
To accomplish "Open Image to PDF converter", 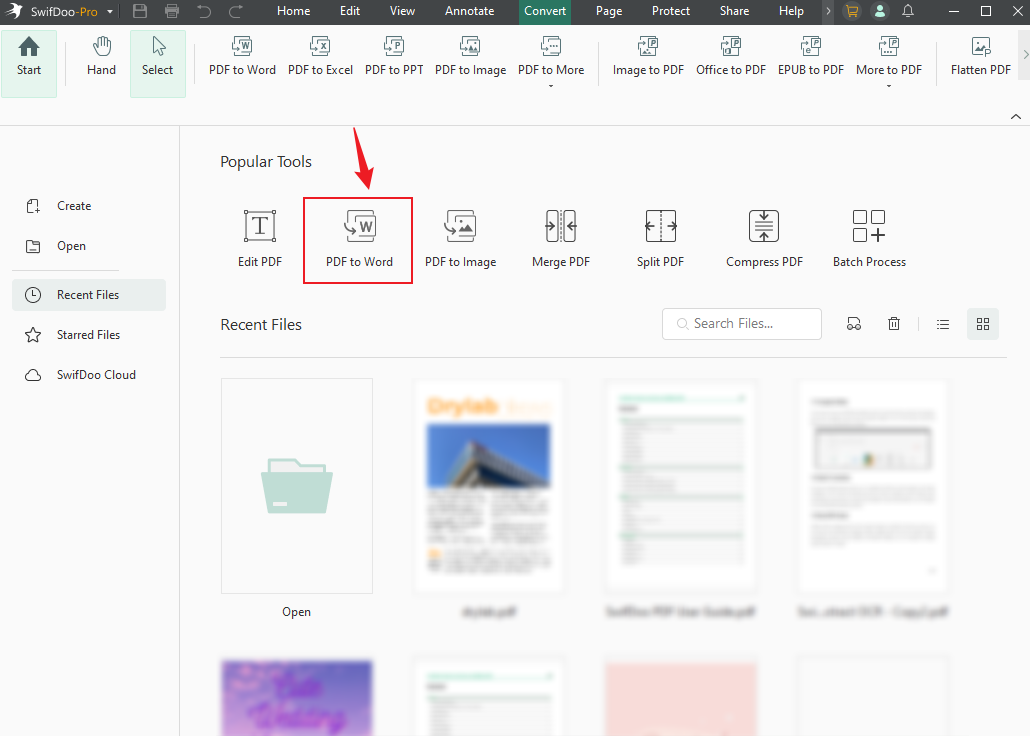I will pos(648,58).
